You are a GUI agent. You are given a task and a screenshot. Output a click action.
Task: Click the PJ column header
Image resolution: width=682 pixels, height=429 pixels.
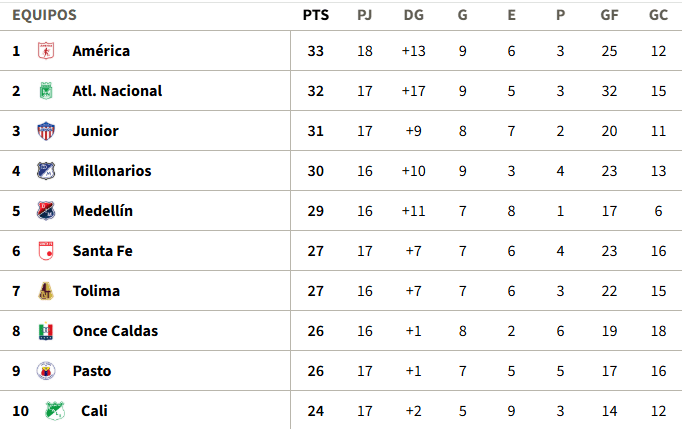pos(364,15)
